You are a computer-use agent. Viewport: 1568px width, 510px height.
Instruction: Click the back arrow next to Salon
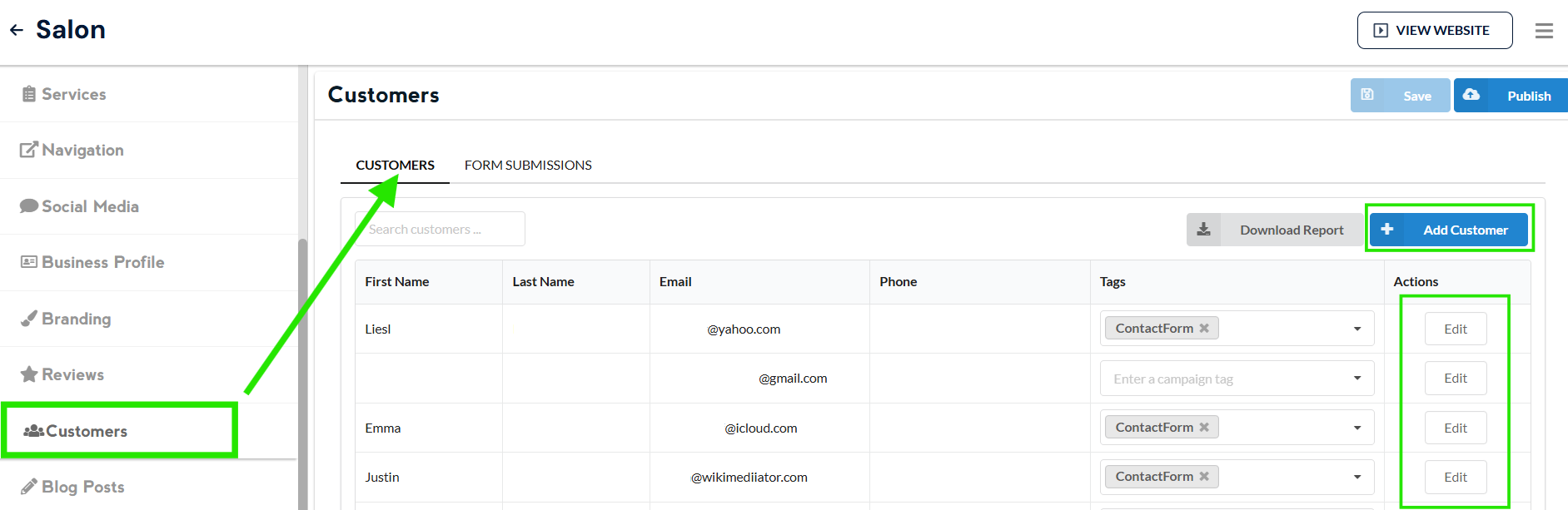[x=17, y=31]
